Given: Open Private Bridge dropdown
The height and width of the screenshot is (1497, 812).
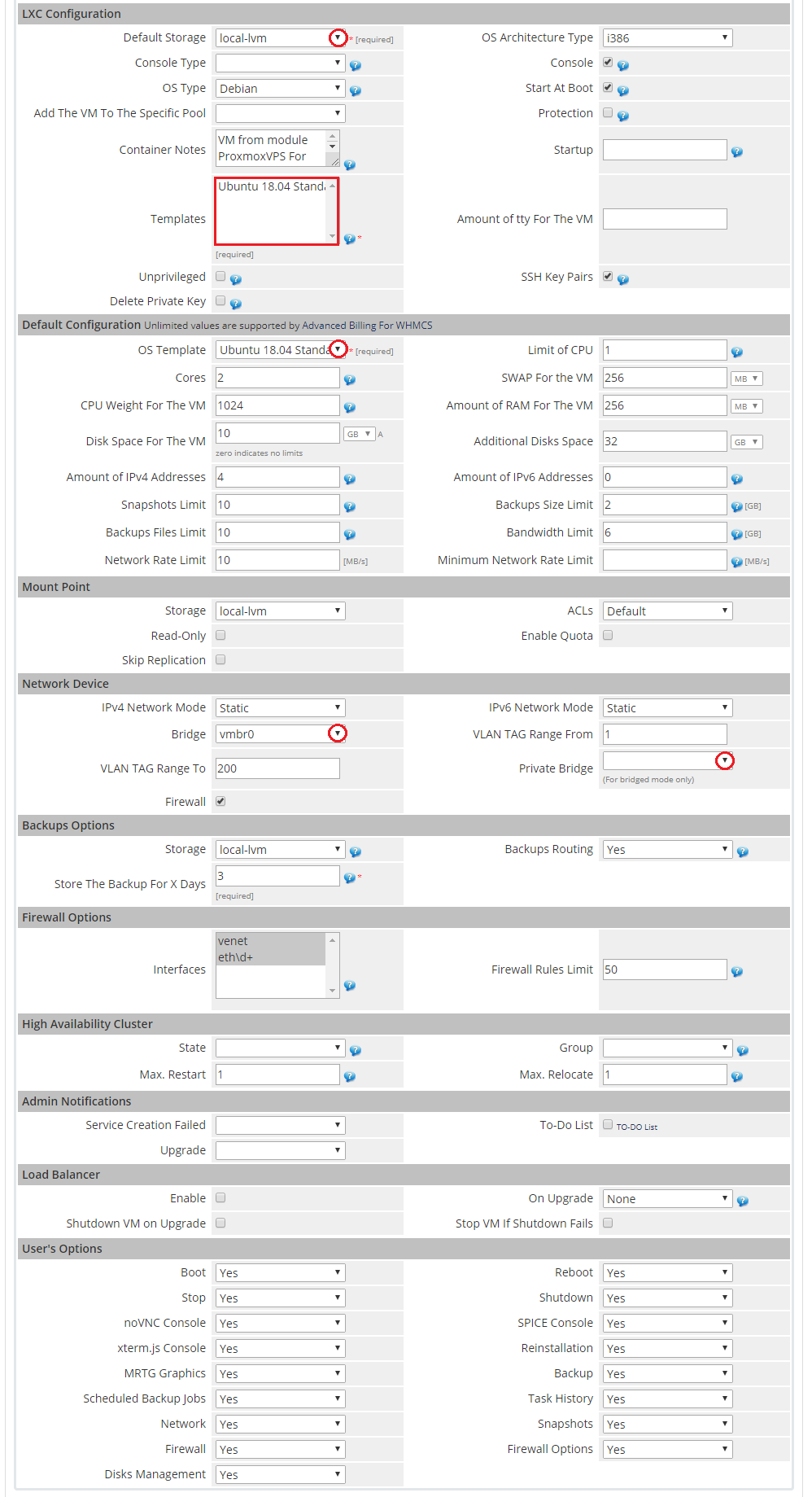Looking at the screenshot, I should coord(667,760).
